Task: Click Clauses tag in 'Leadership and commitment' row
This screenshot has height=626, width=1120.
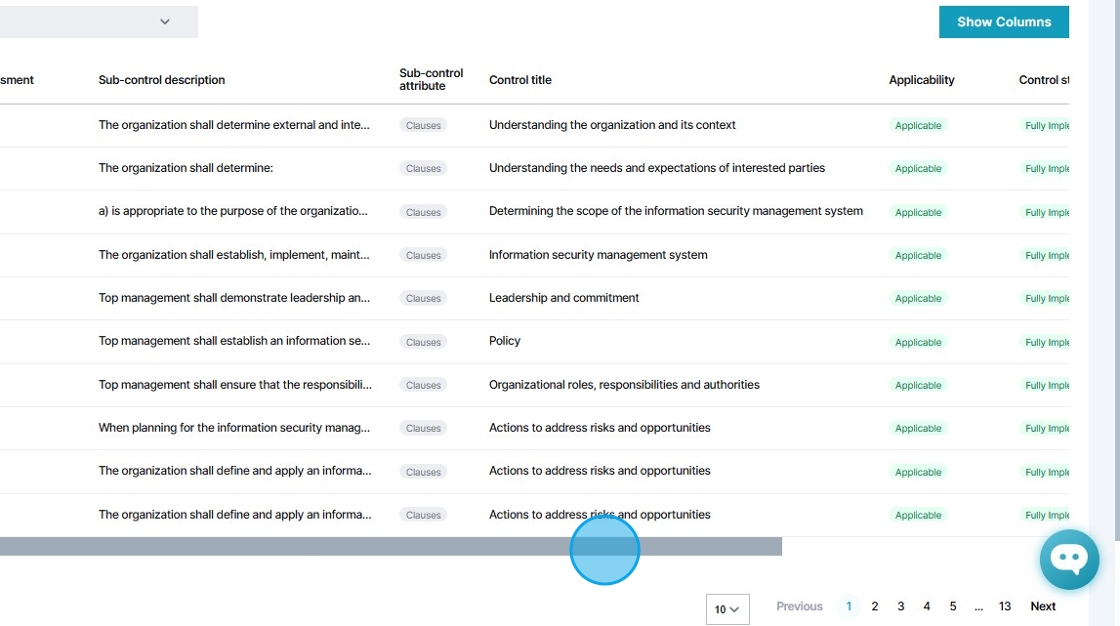Action: coord(424,298)
